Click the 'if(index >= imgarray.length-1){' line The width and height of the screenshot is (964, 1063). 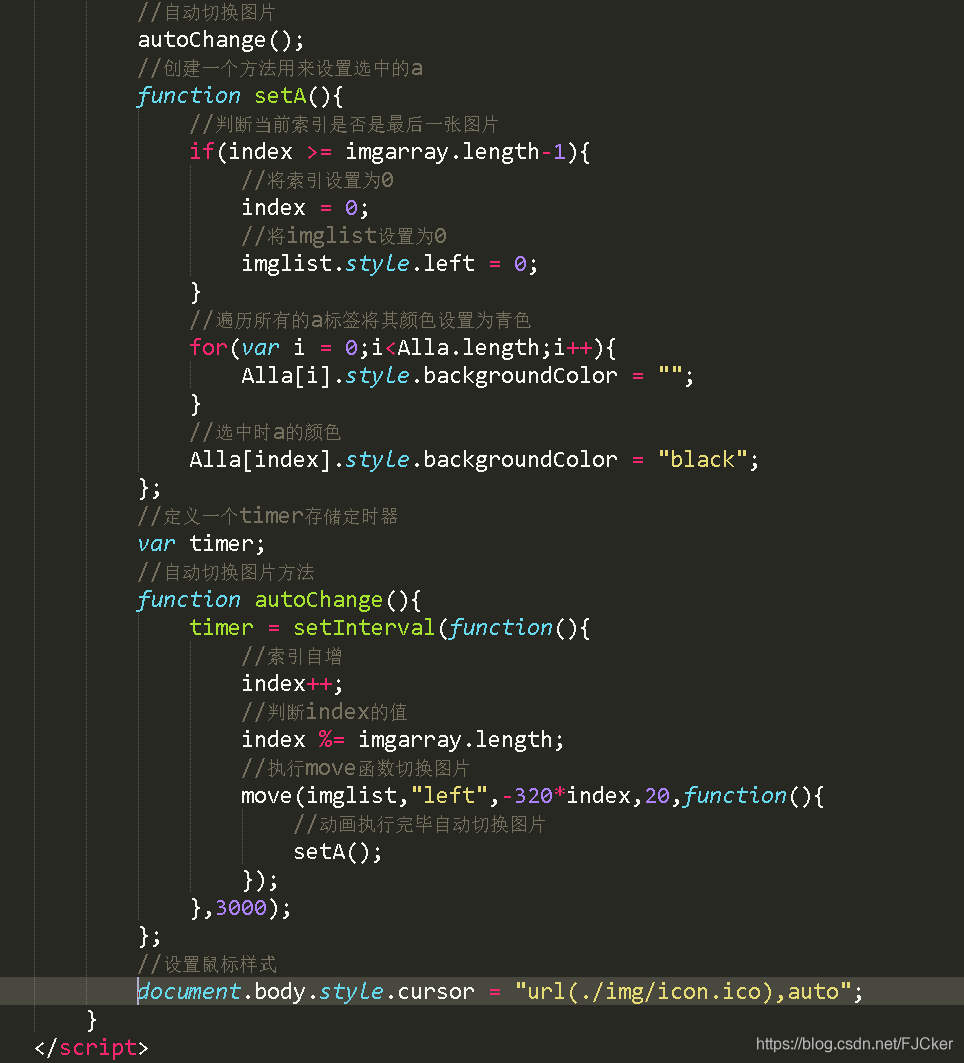(390, 152)
